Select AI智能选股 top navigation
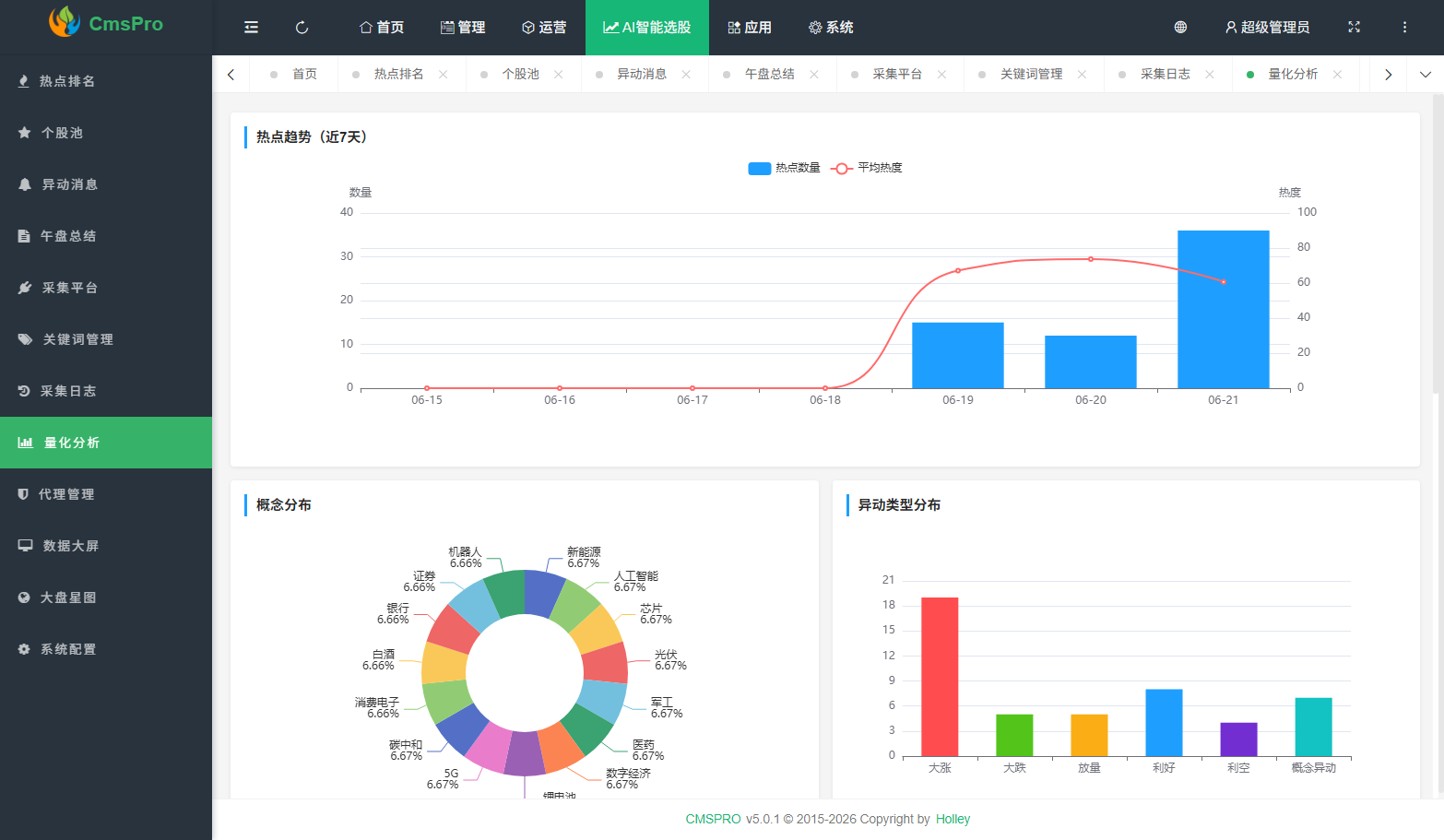This screenshot has height=840, width=1444. [647, 28]
